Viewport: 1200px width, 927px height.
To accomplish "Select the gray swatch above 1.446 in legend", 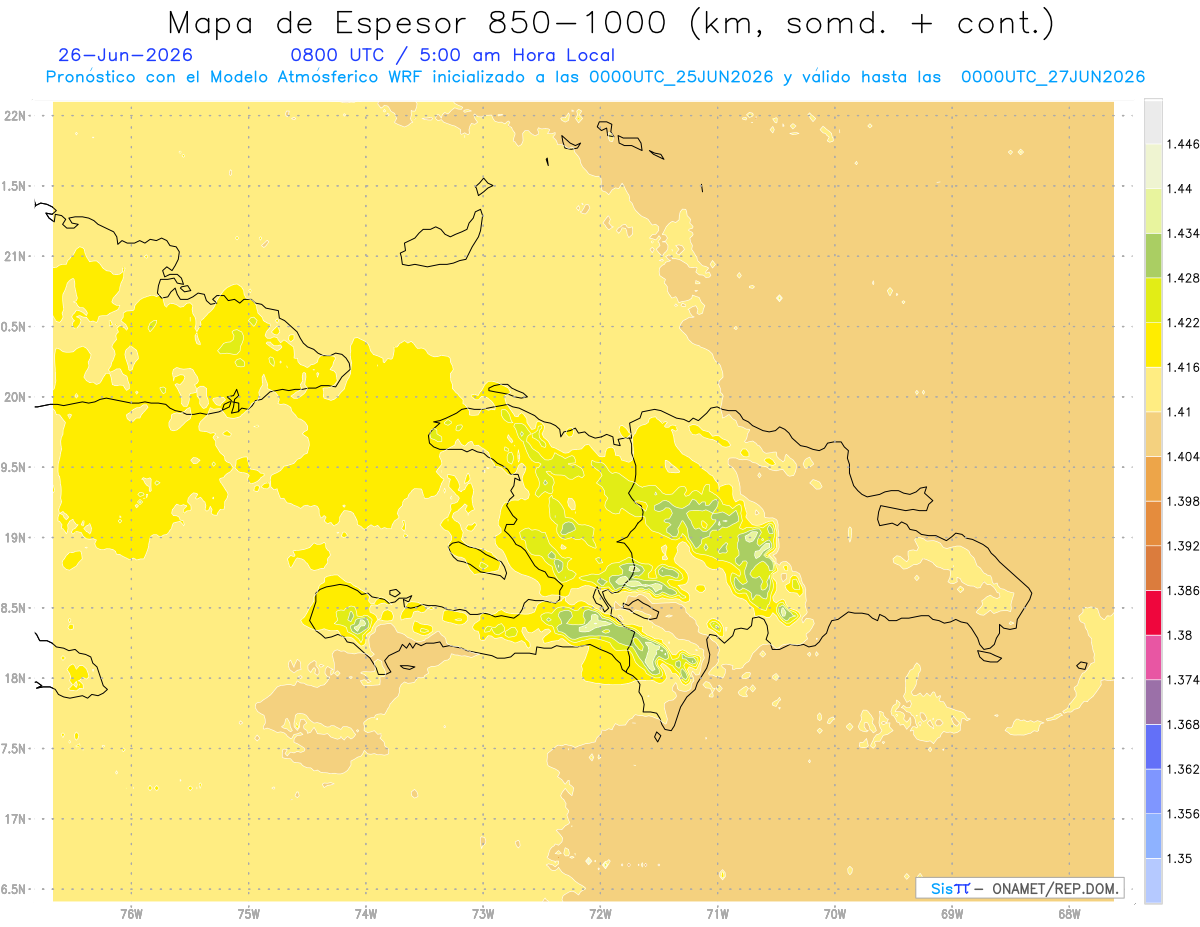I will click(x=1153, y=121).
